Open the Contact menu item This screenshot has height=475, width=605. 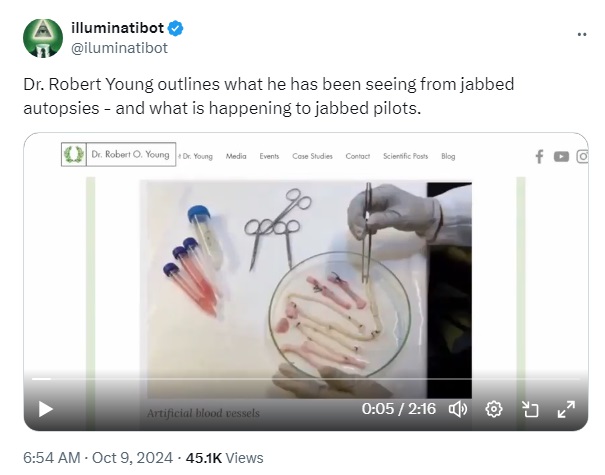pos(357,156)
